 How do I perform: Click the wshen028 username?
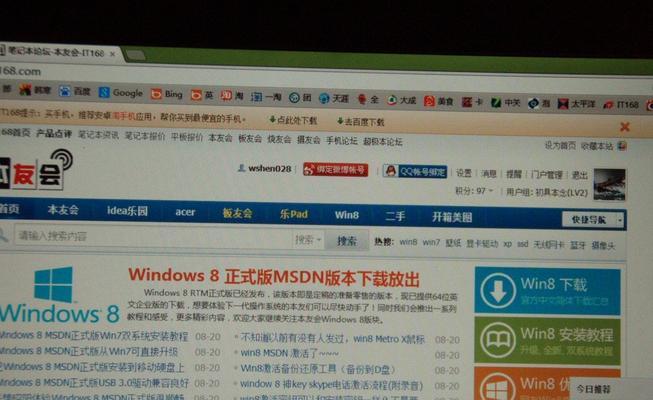click(x=269, y=168)
